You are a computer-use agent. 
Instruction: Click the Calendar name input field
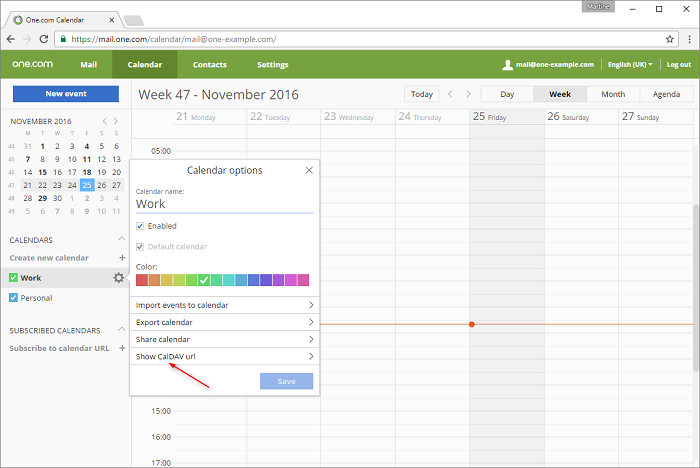[x=224, y=203]
